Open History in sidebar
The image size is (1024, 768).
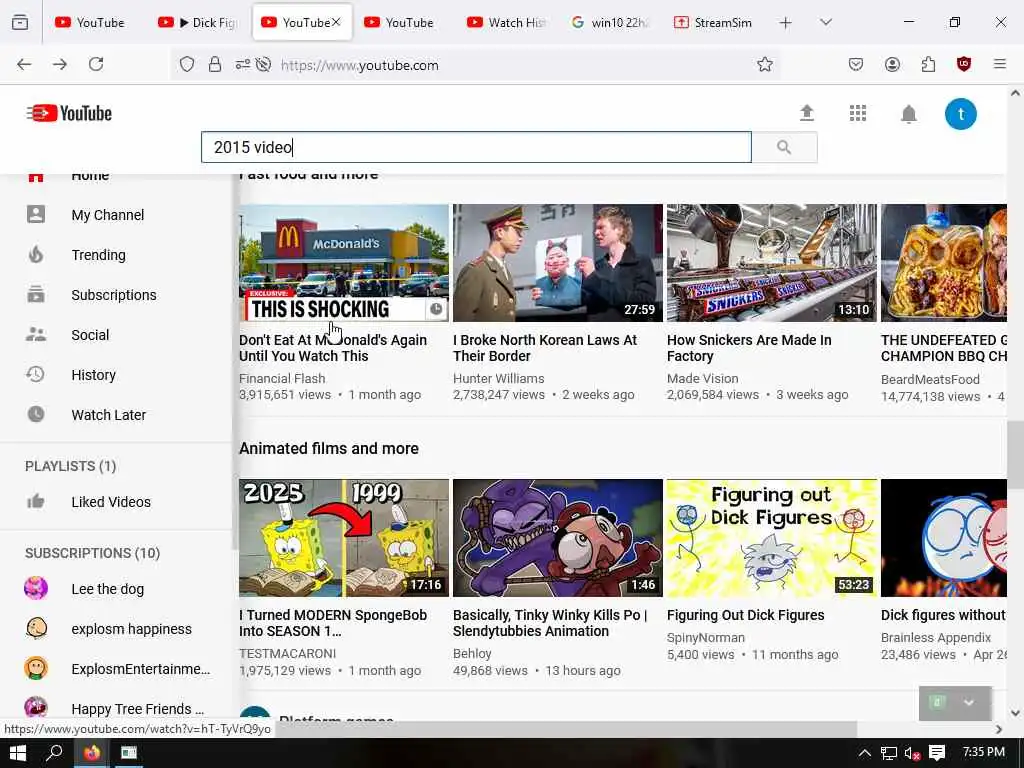pyautogui.click(x=93, y=375)
